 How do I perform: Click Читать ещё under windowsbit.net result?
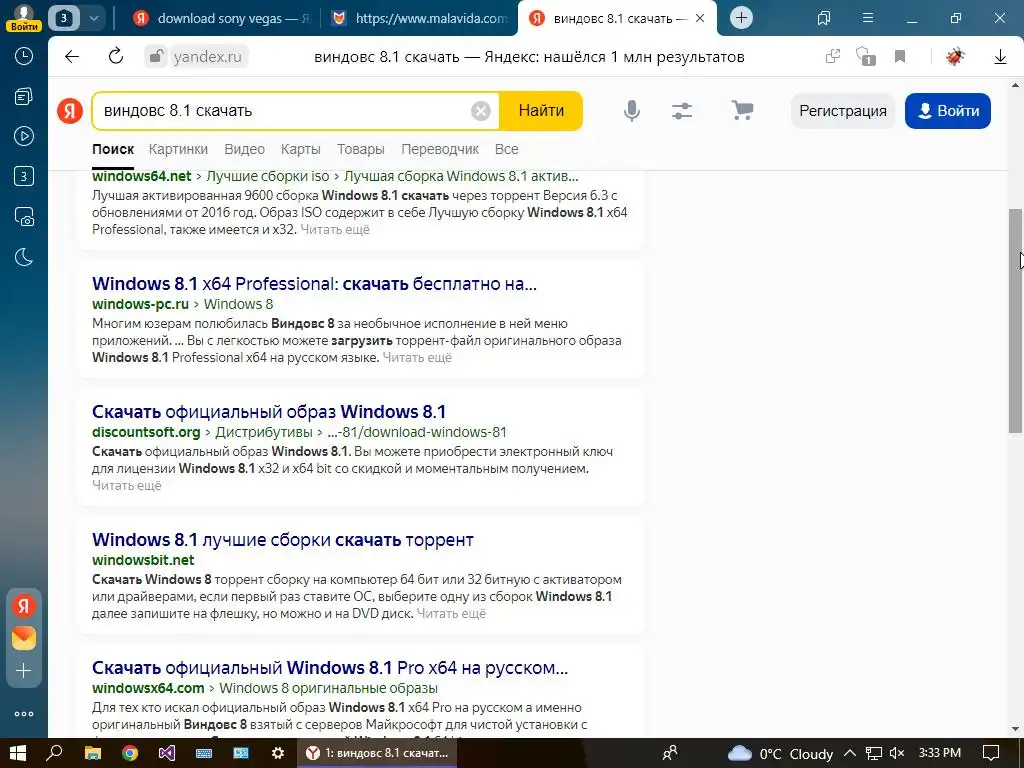pos(451,613)
